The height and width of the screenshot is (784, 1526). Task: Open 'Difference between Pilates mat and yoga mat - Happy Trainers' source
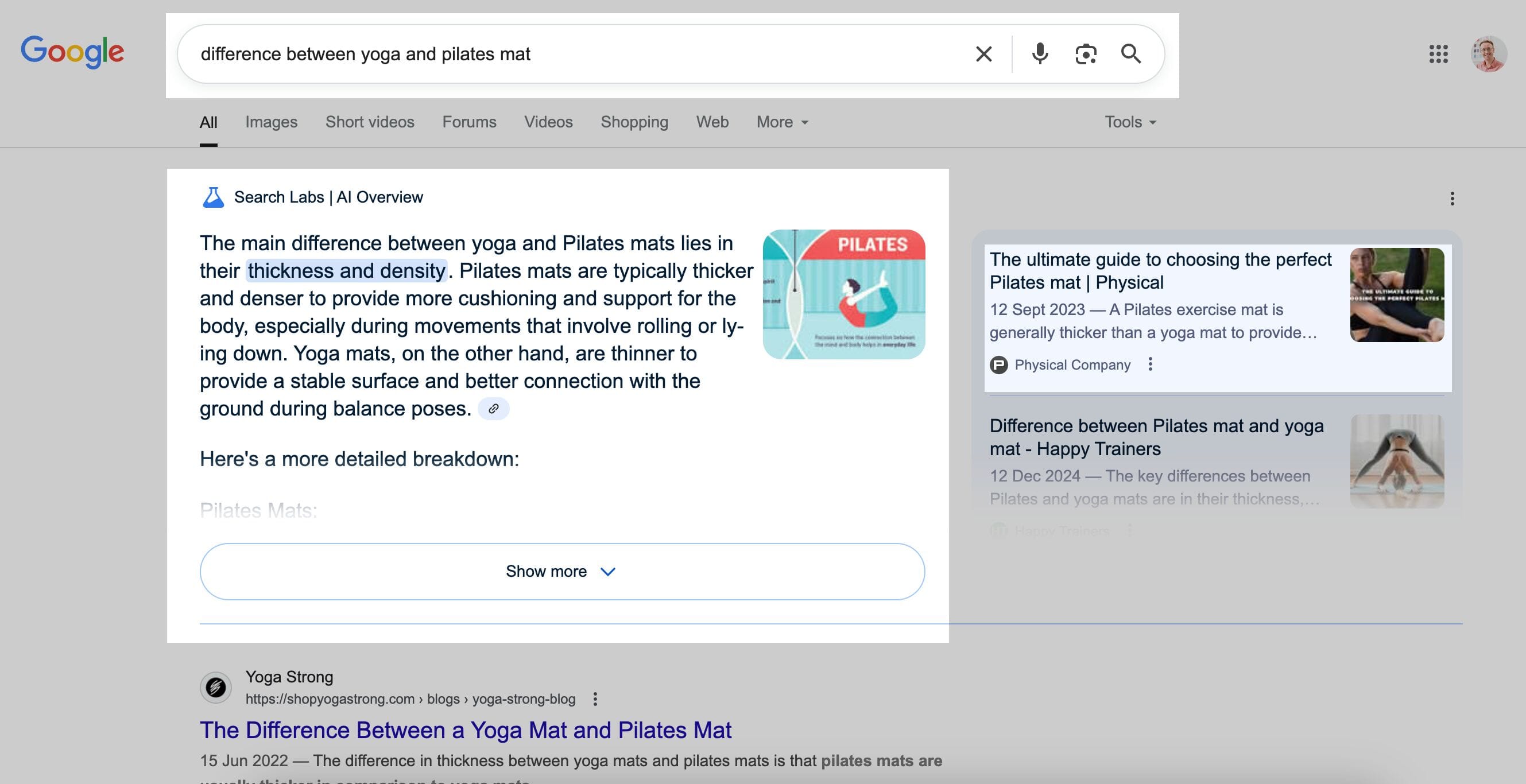1156,437
